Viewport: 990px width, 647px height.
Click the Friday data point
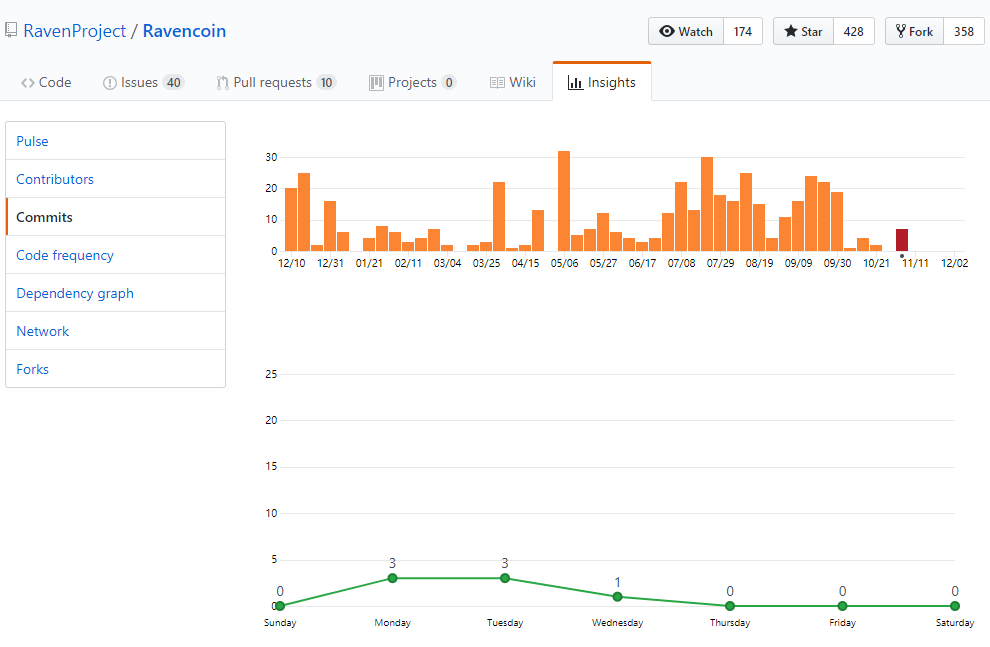tap(842, 606)
